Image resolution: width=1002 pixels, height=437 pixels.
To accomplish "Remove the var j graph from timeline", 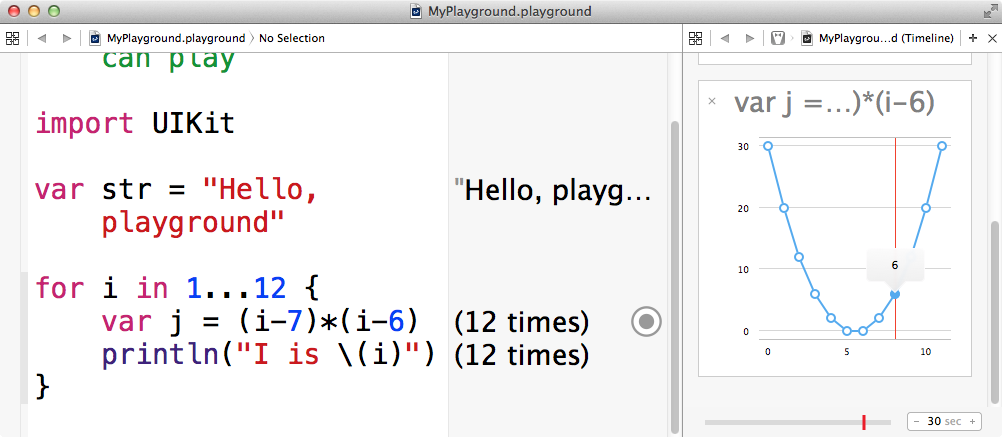I will 712,101.
